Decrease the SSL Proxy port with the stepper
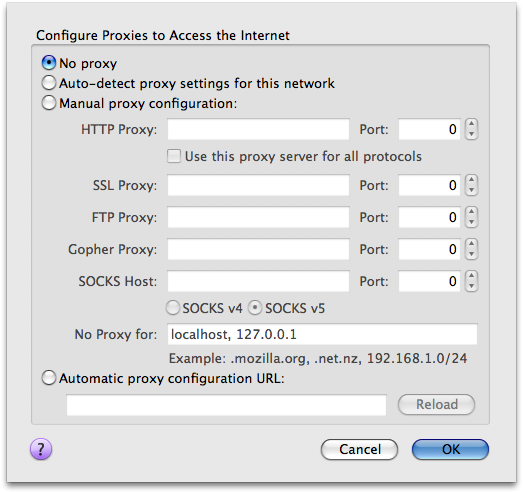 click(x=471, y=190)
